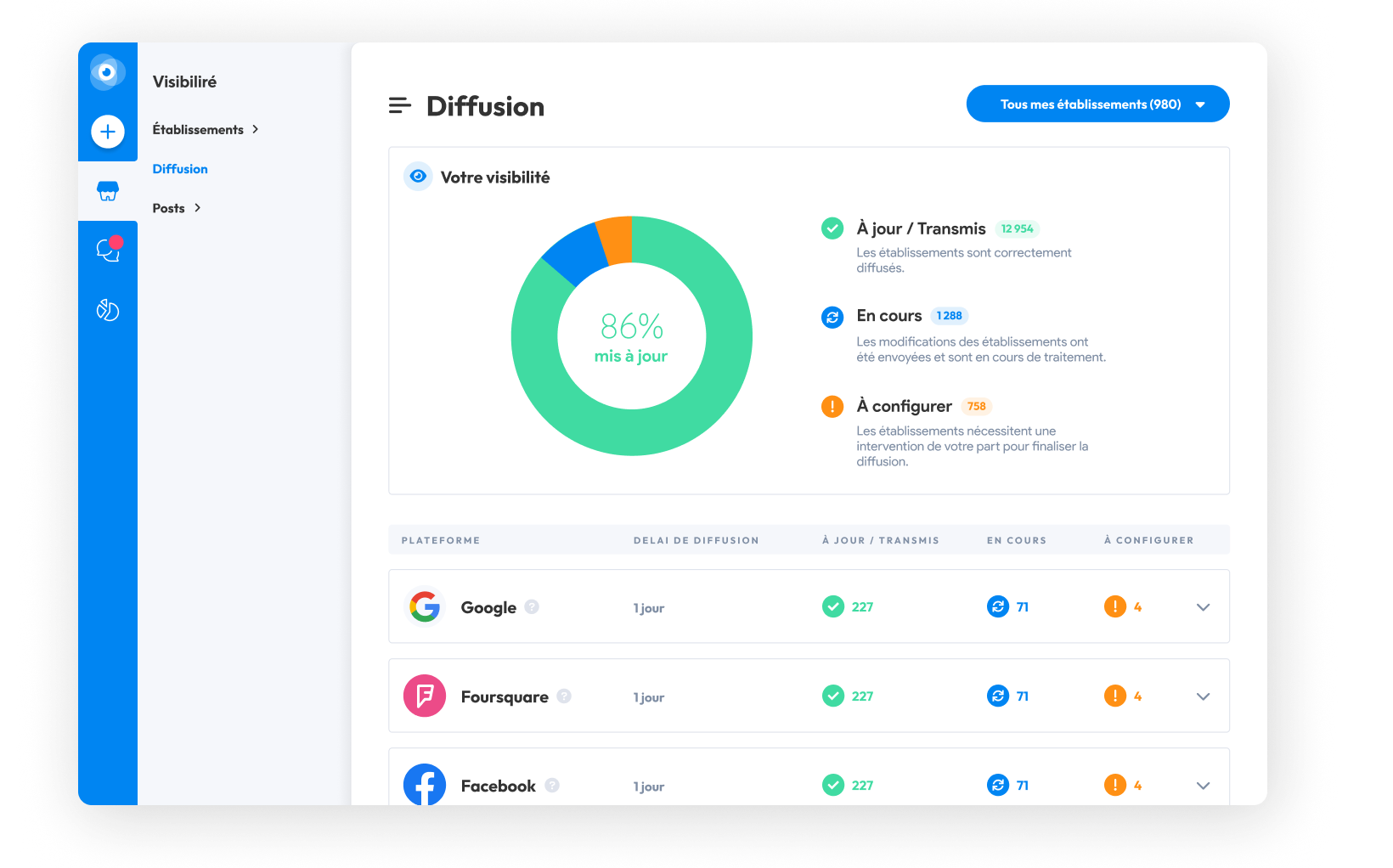Click the 12 954 count badge
1393x868 pixels.
1017,228
